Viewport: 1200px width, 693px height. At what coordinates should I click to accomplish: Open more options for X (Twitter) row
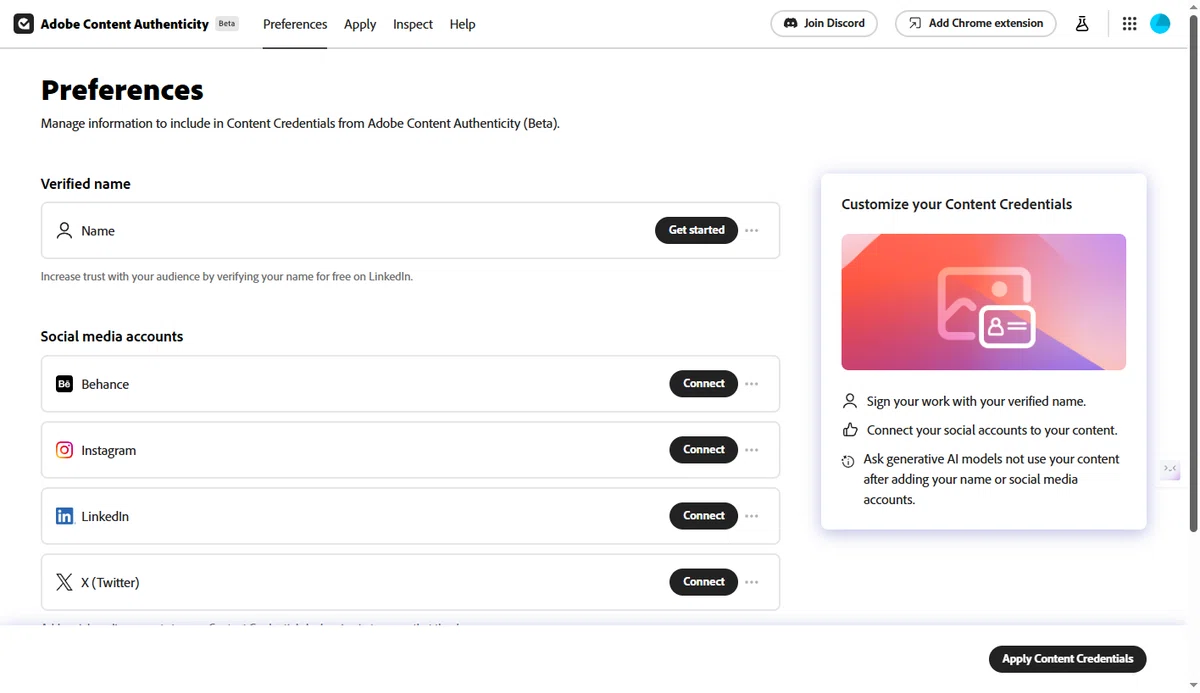click(752, 582)
